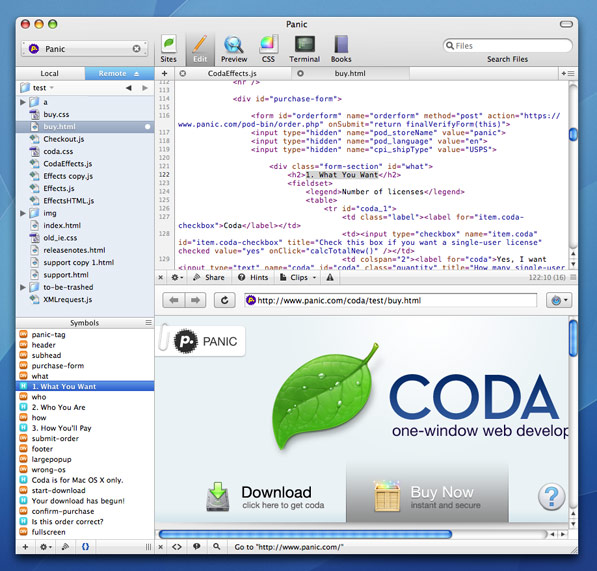597x571 pixels.
Task: Select releasenotes.html file
Action: [x=85, y=250]
